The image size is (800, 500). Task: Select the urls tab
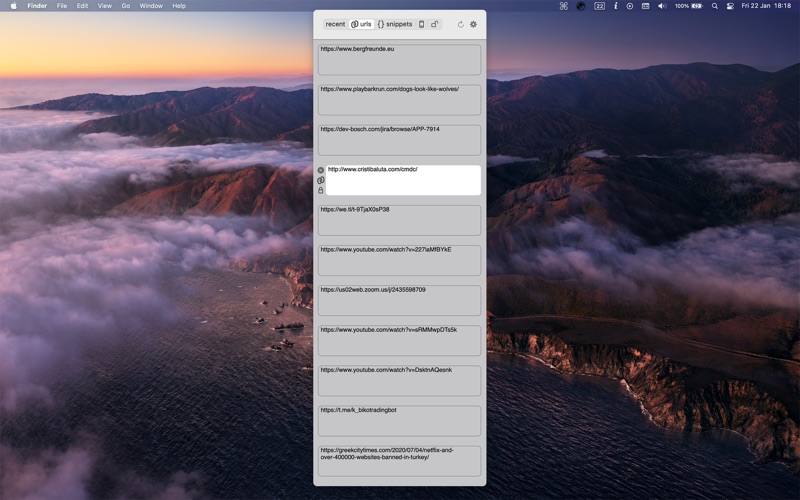tap(361, 24)
